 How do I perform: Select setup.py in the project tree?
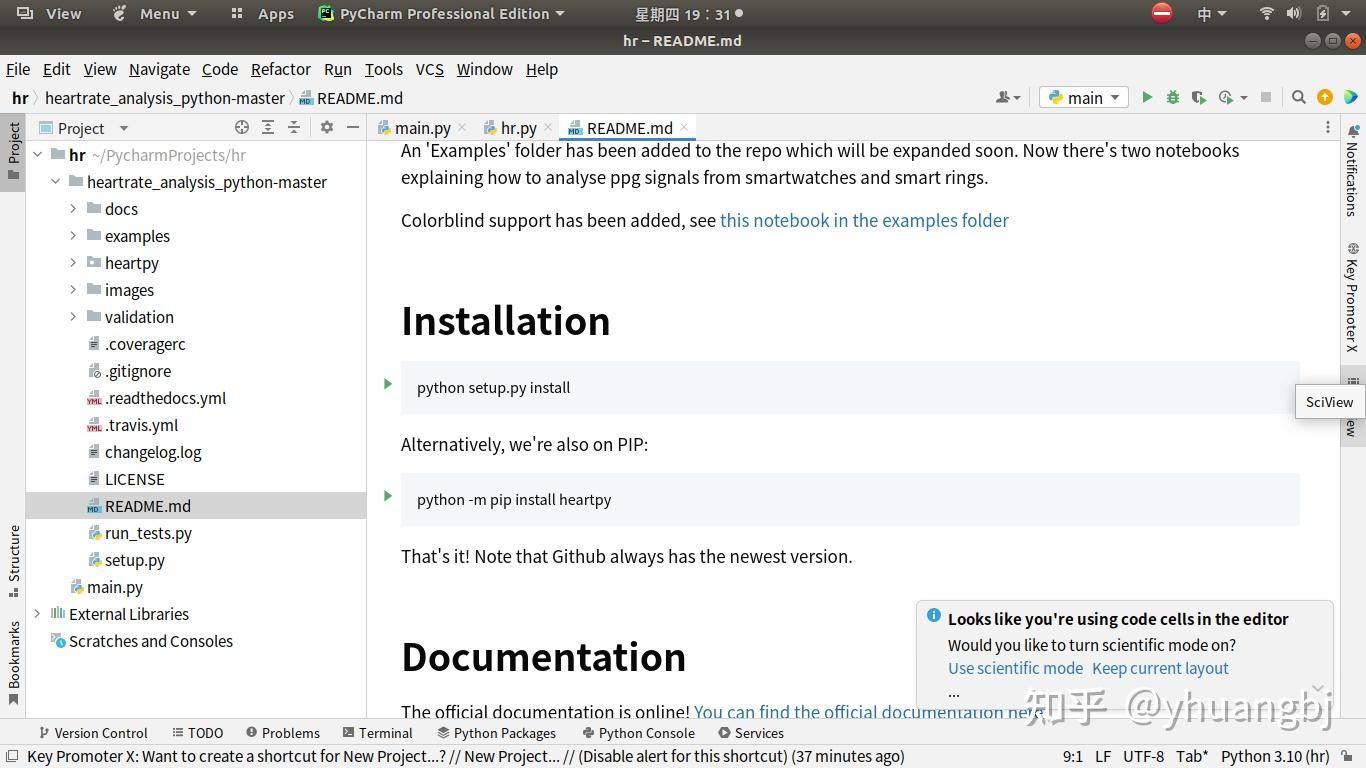click(x=134, y=560)
